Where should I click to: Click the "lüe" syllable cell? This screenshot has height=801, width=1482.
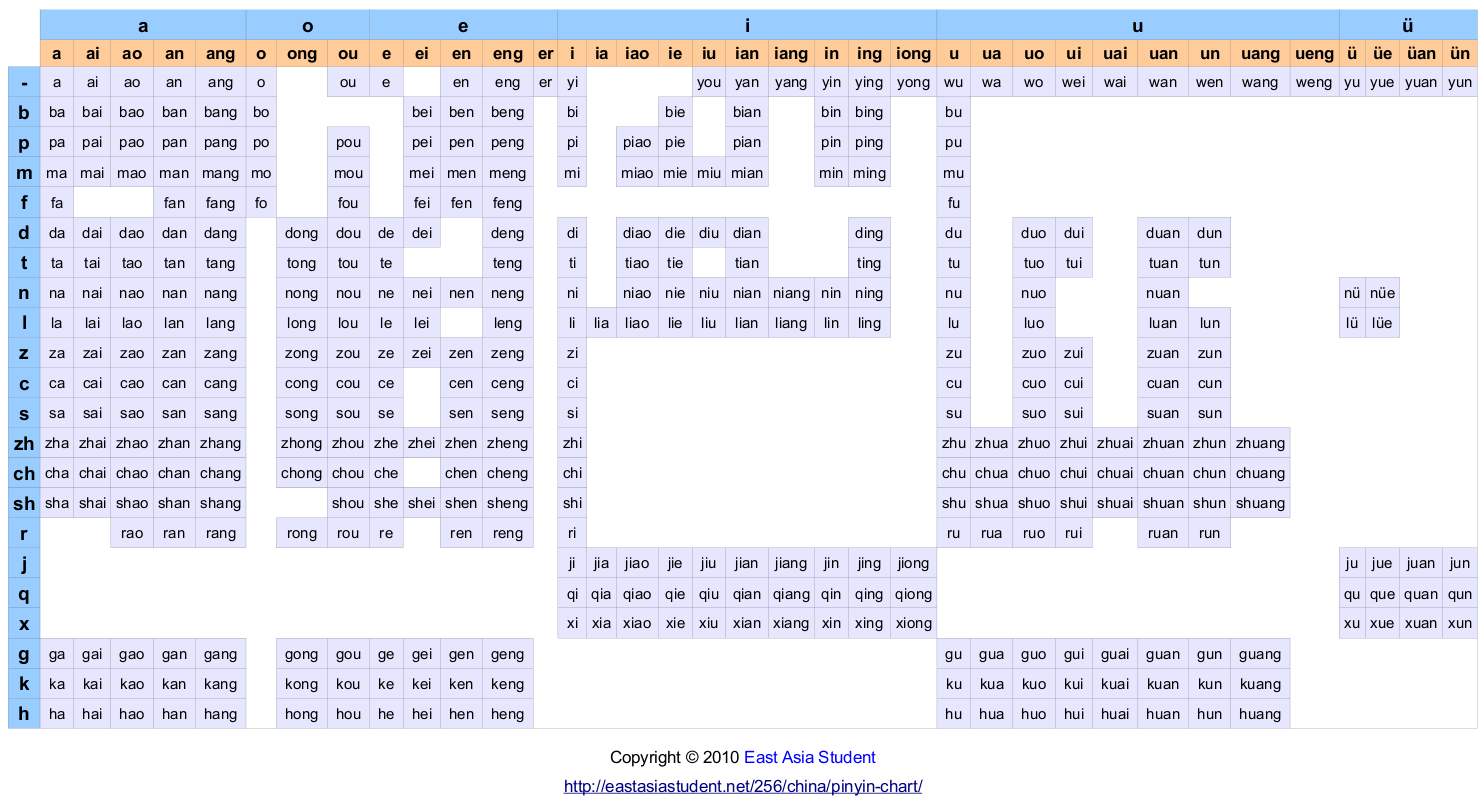click(1382, 322)
